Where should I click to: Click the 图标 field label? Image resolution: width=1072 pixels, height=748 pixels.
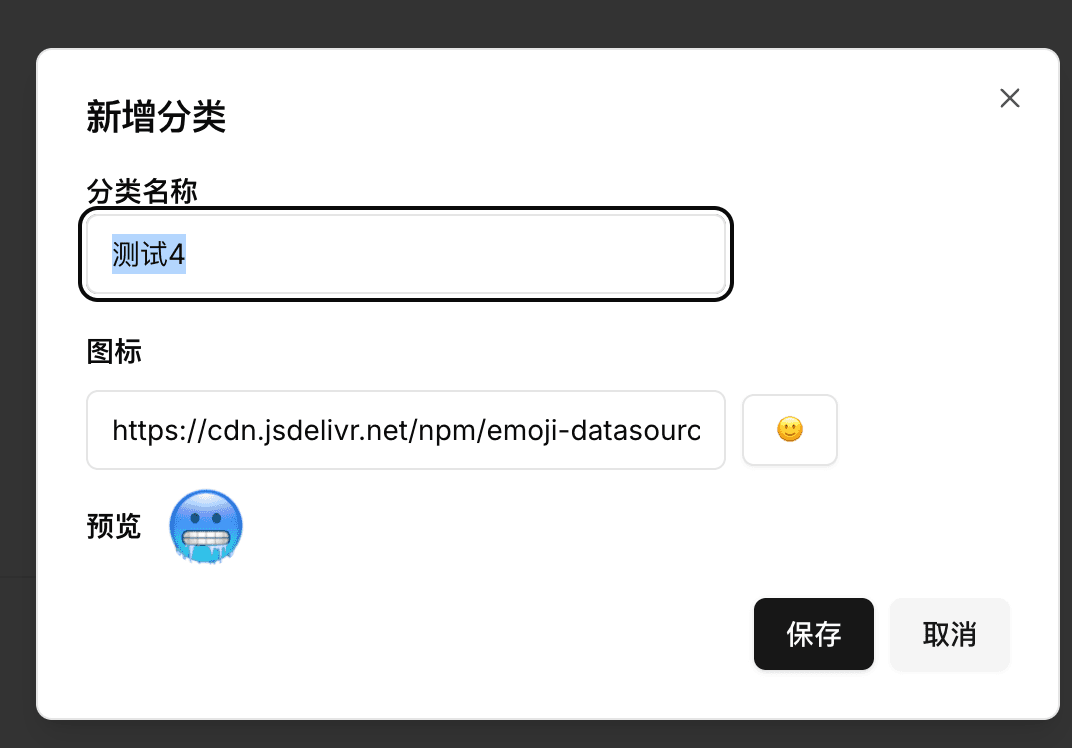tap(114, 351)
